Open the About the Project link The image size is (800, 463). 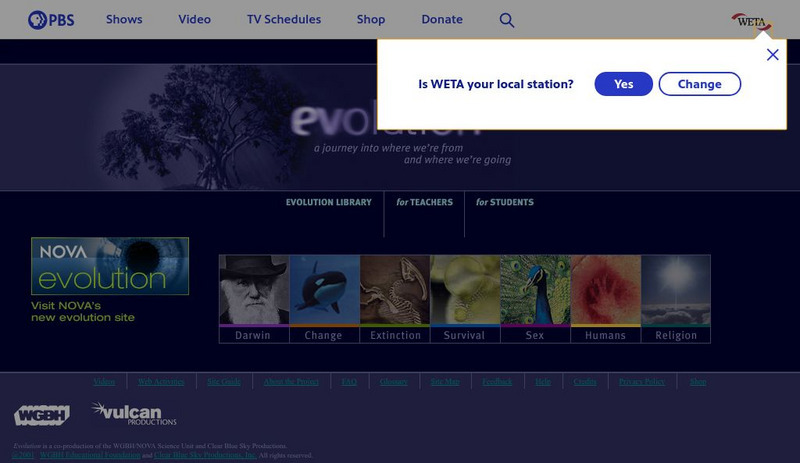coord(291,381)
